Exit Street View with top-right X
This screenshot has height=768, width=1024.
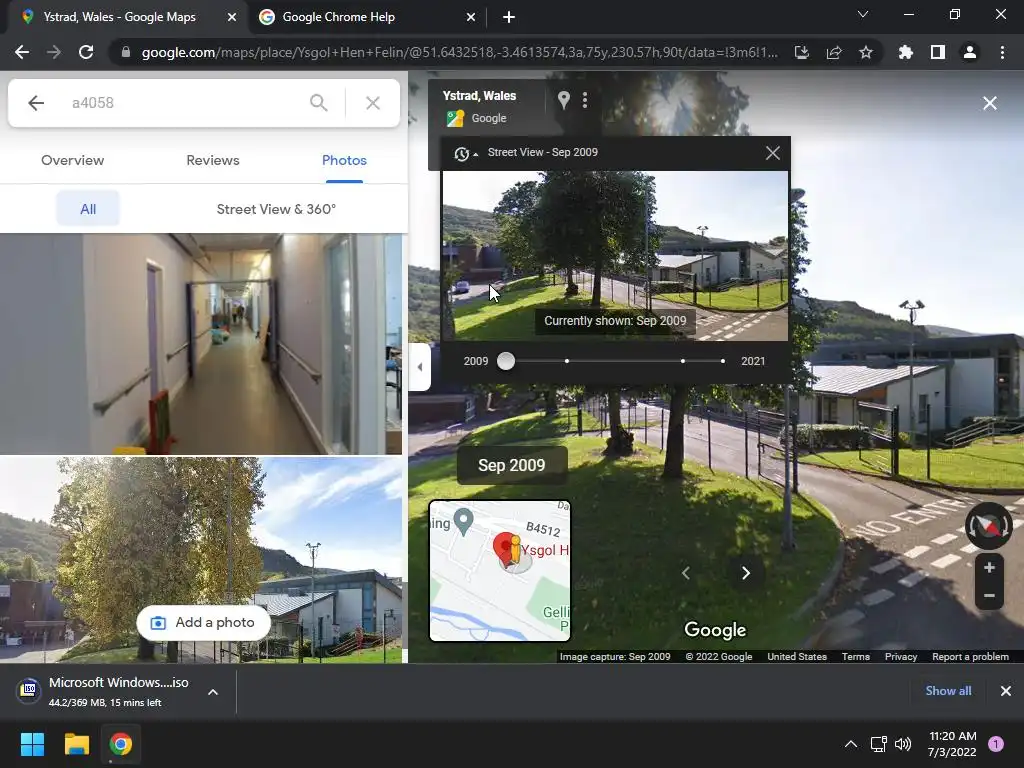[x=989, y=103]
